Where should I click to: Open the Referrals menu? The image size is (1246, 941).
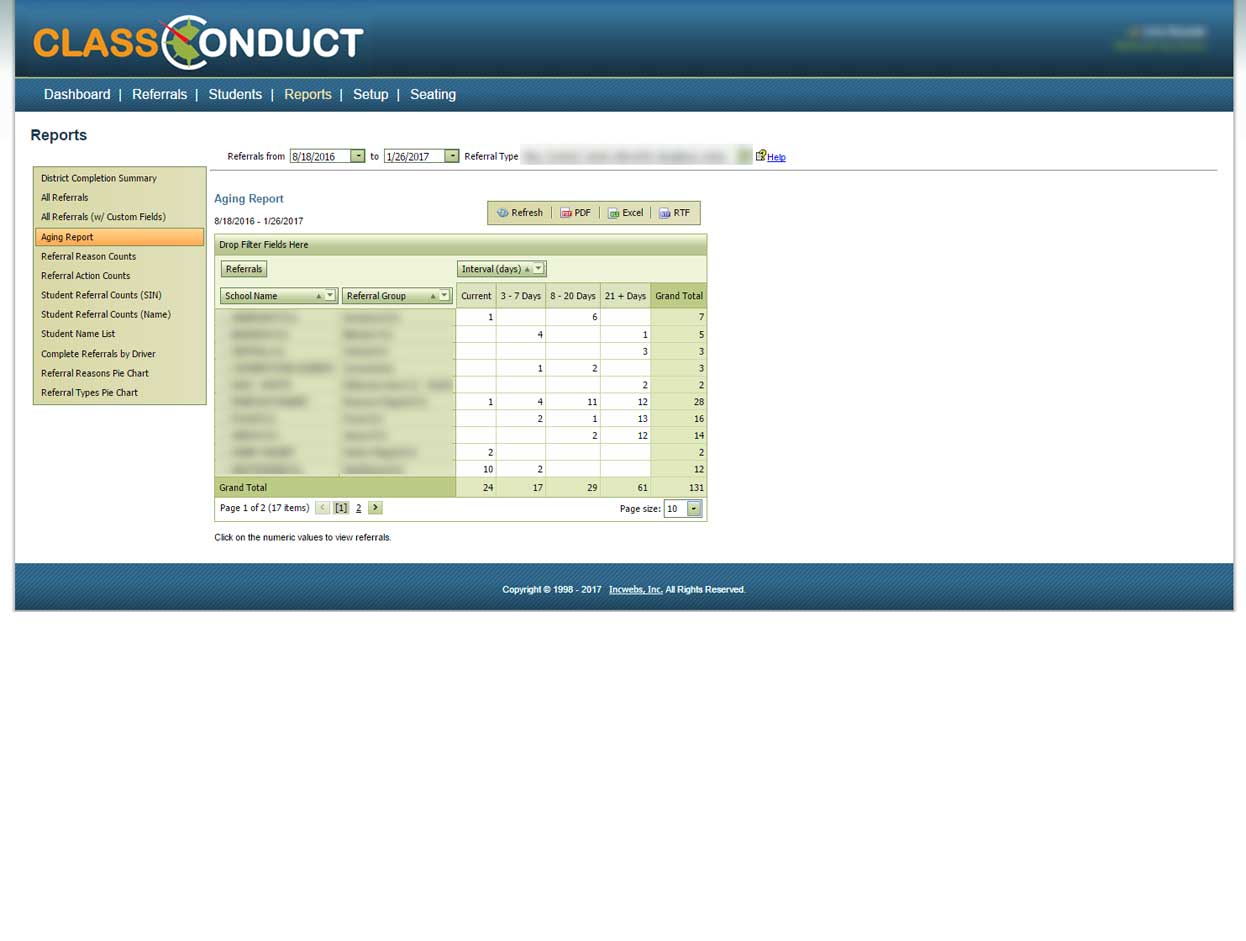point(159,94)
